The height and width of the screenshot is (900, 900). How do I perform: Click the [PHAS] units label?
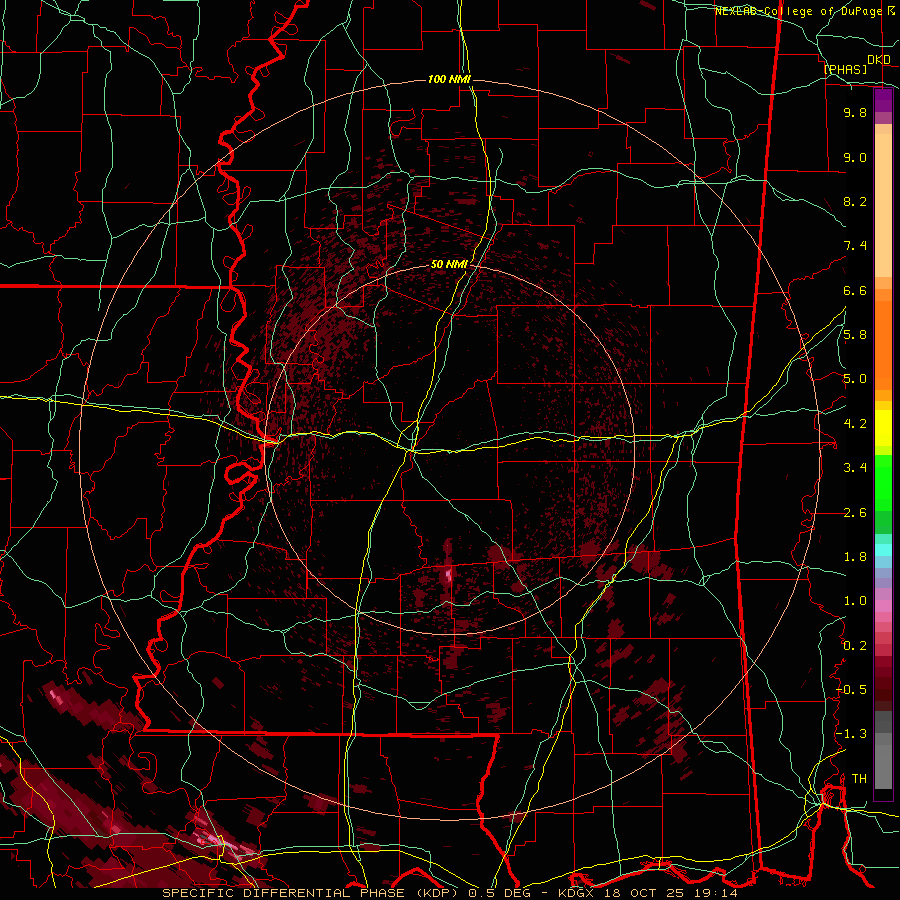(845, 69)
